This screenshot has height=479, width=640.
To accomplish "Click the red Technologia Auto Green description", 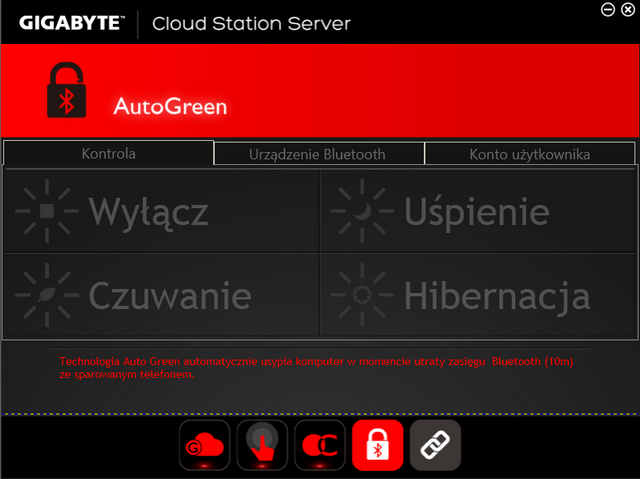I will 316,368.
